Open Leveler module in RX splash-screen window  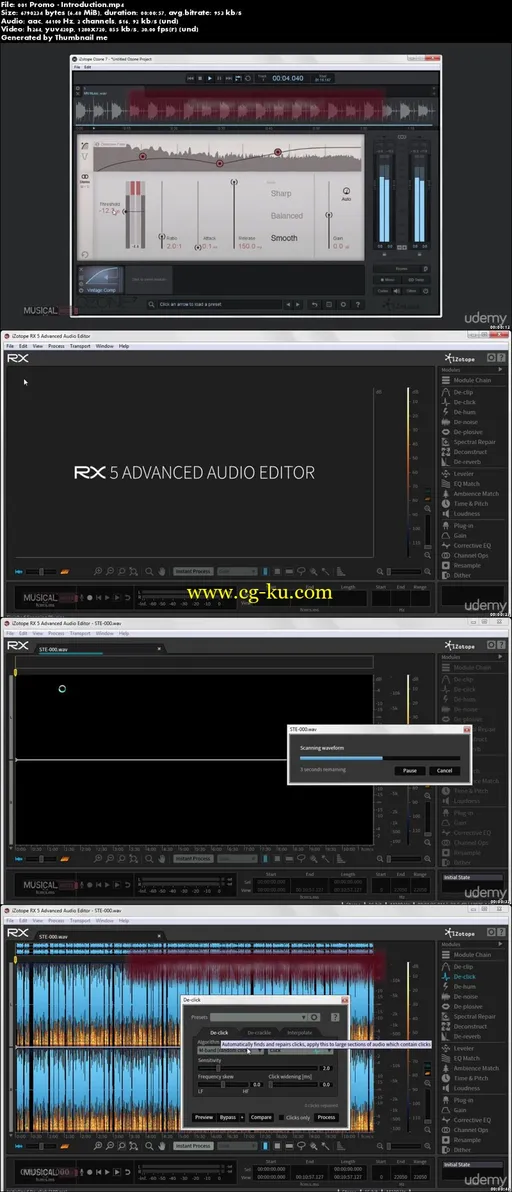pos(464,474)
